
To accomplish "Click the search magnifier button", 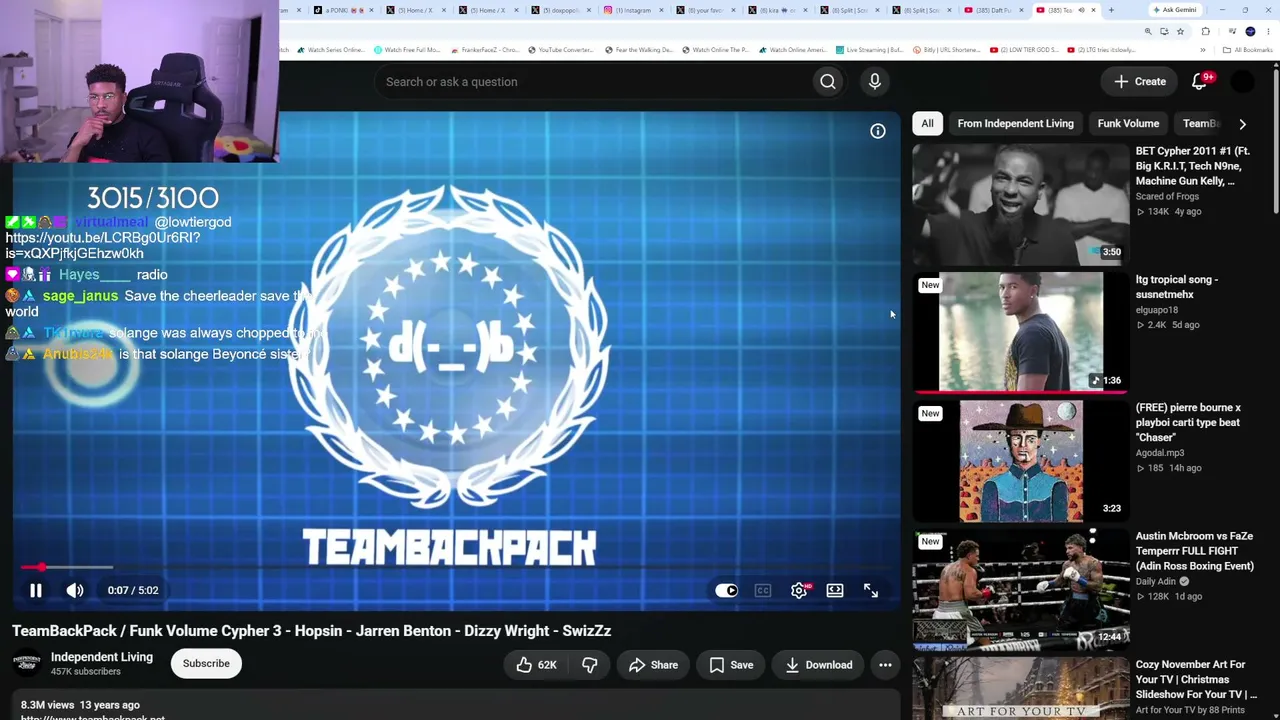I will [827, 82].
